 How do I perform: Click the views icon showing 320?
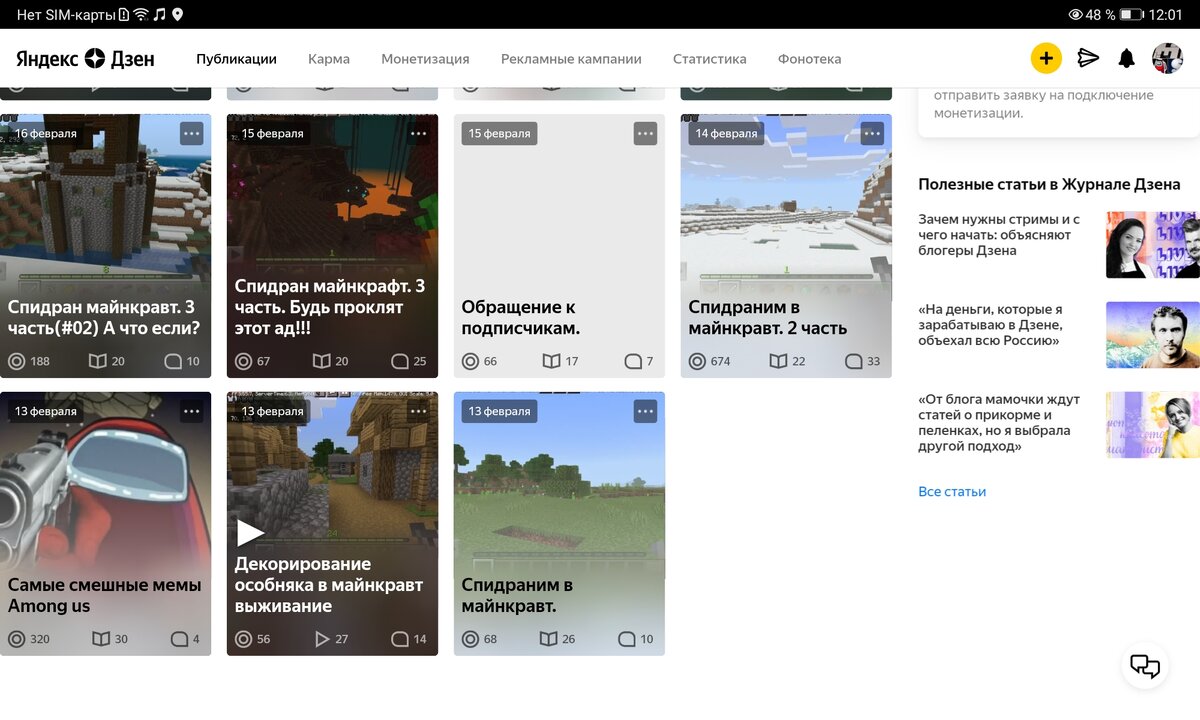[16, 639]
